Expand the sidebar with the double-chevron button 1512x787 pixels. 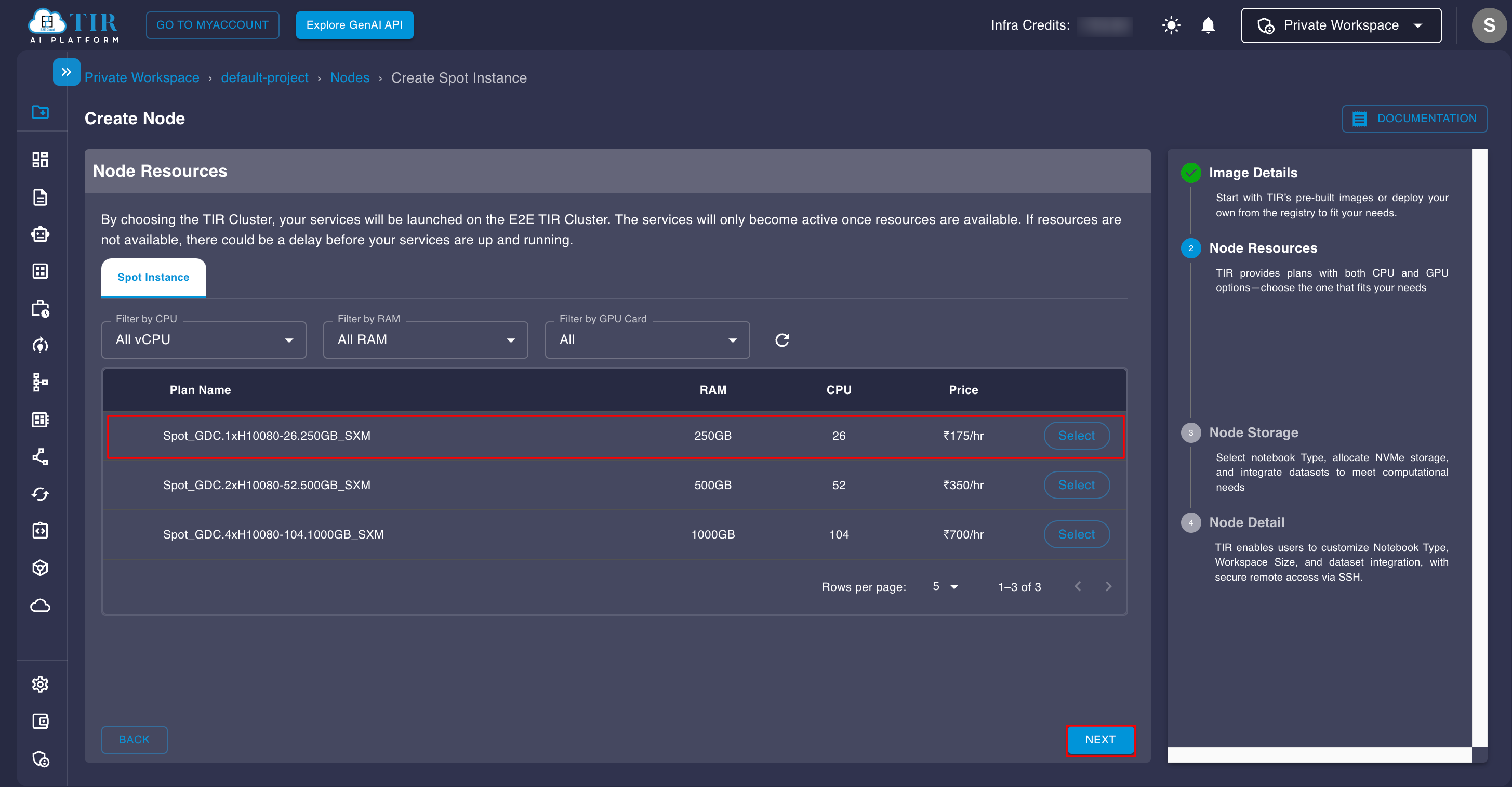point(67,72)
